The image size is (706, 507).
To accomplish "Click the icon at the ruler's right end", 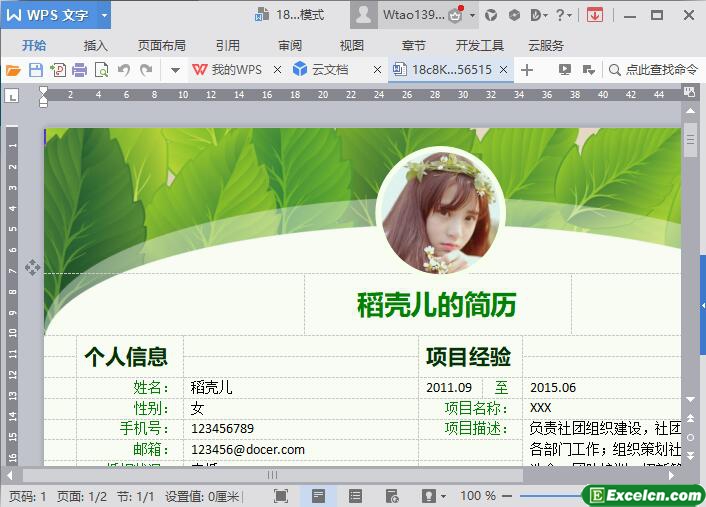I will coord(689,92).
